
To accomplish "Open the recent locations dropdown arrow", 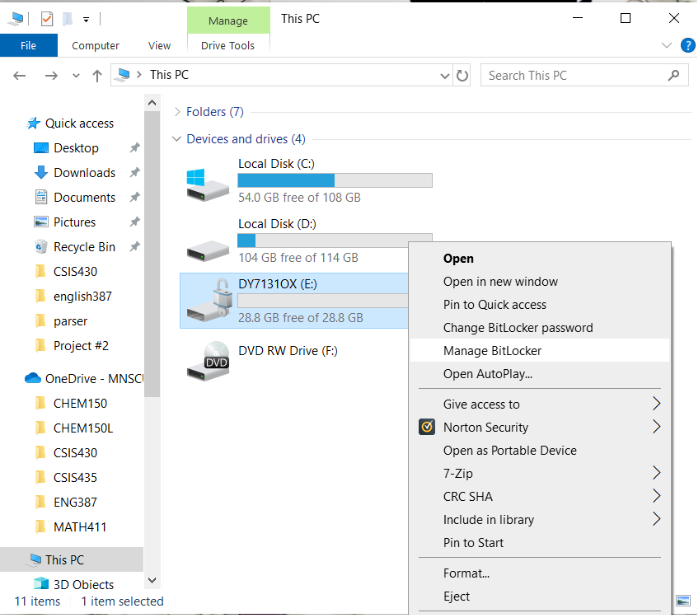I will click(x=76, y=76).
